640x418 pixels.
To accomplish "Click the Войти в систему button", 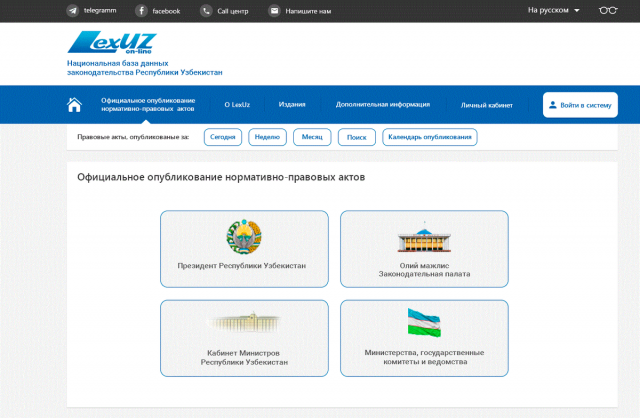I will click(580, 105).
